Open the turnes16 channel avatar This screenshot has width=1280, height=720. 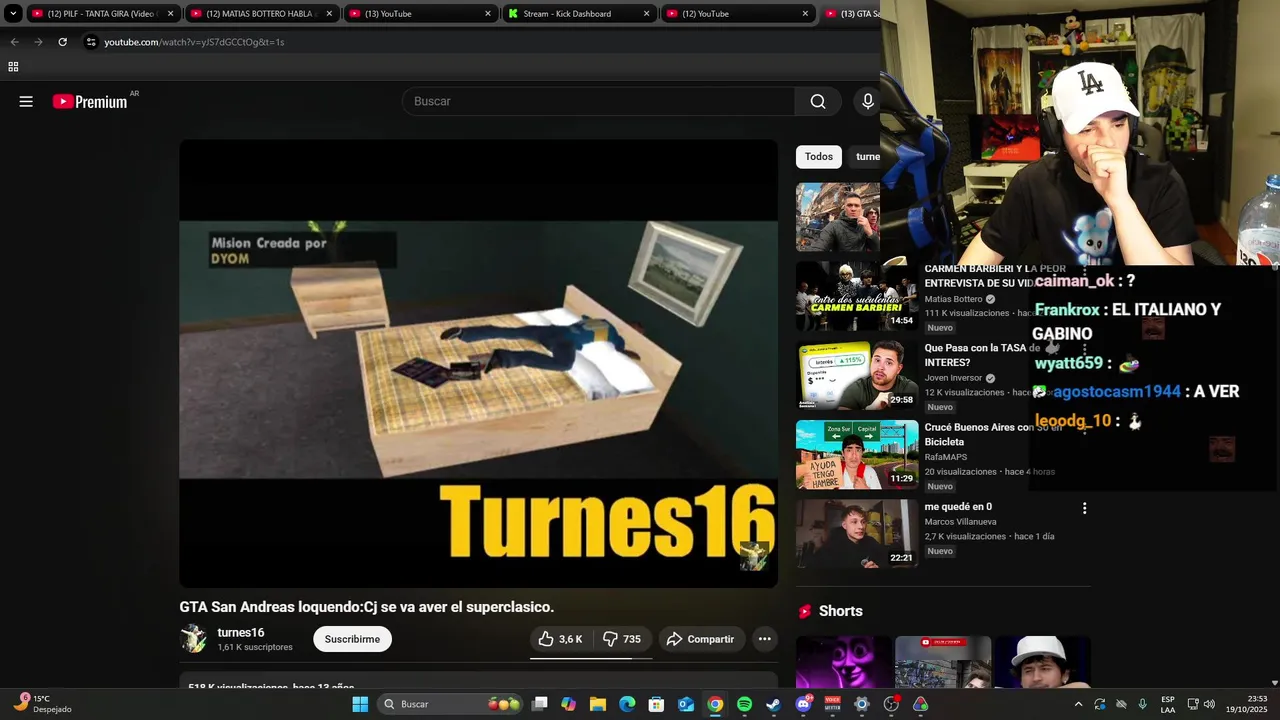[193, 639]
